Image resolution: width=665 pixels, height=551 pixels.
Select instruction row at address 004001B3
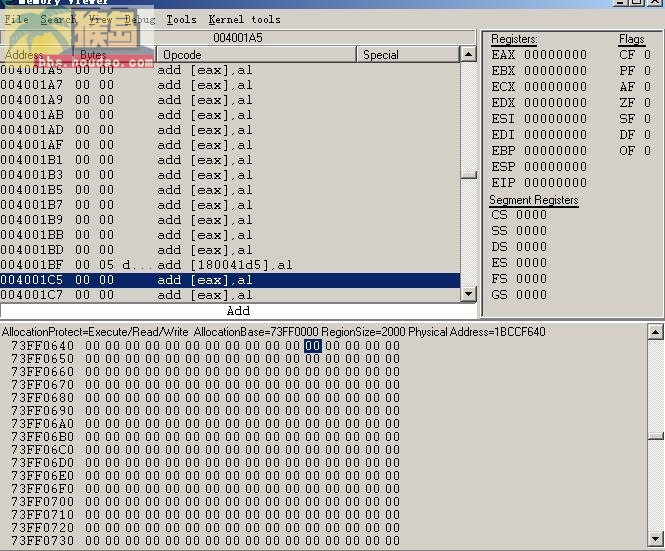tap(230, 175)
